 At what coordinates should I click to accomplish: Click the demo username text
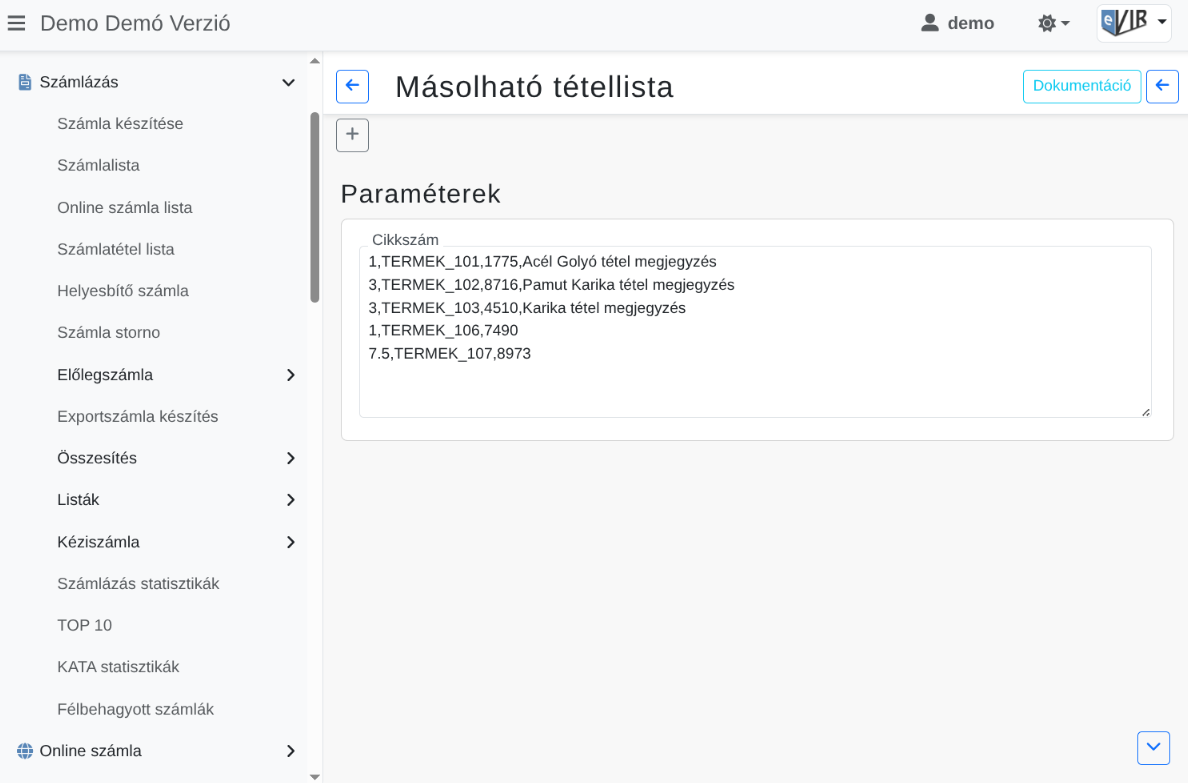[x=971, y=23]
